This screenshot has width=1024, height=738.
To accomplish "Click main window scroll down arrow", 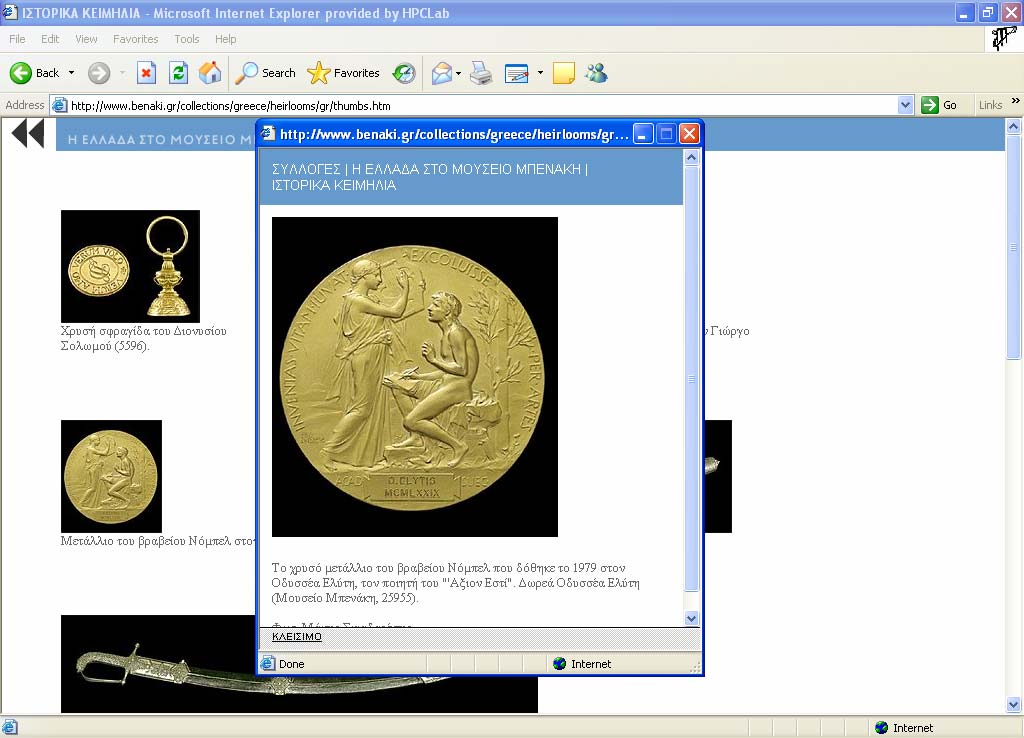I will coord(1014,705).
